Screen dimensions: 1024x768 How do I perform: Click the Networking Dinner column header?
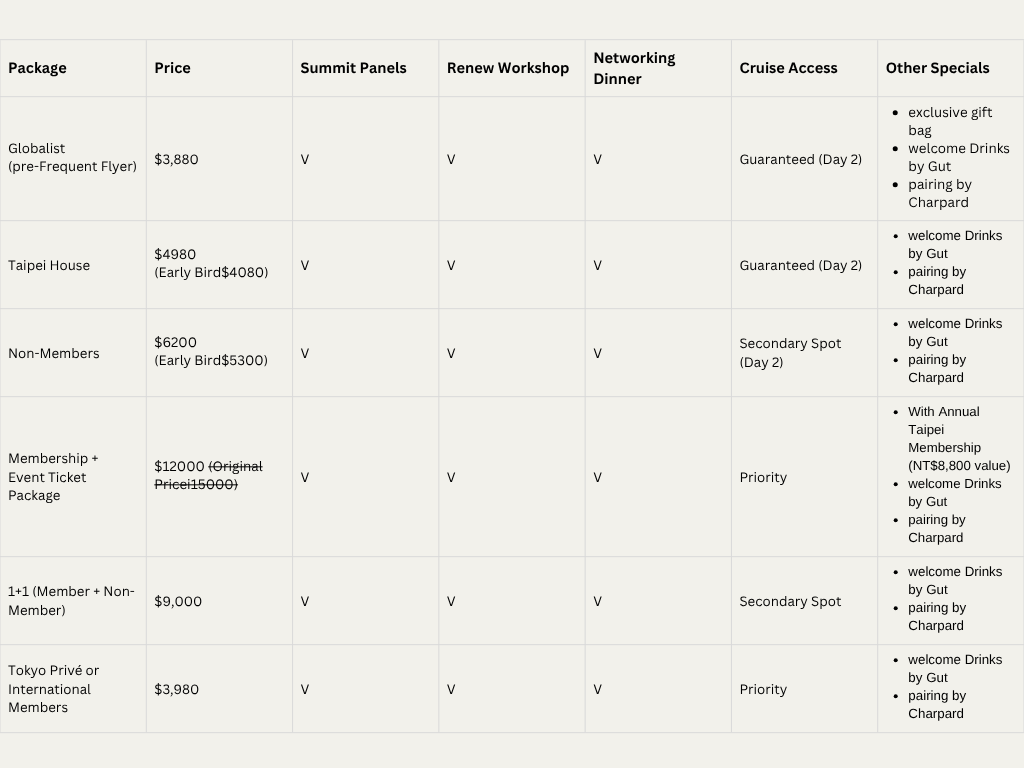click(x=634, y=68)
